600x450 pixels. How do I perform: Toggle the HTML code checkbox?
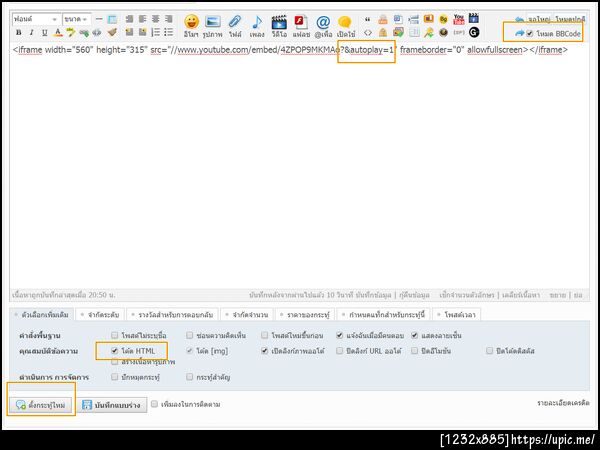[x=114, y=351]
